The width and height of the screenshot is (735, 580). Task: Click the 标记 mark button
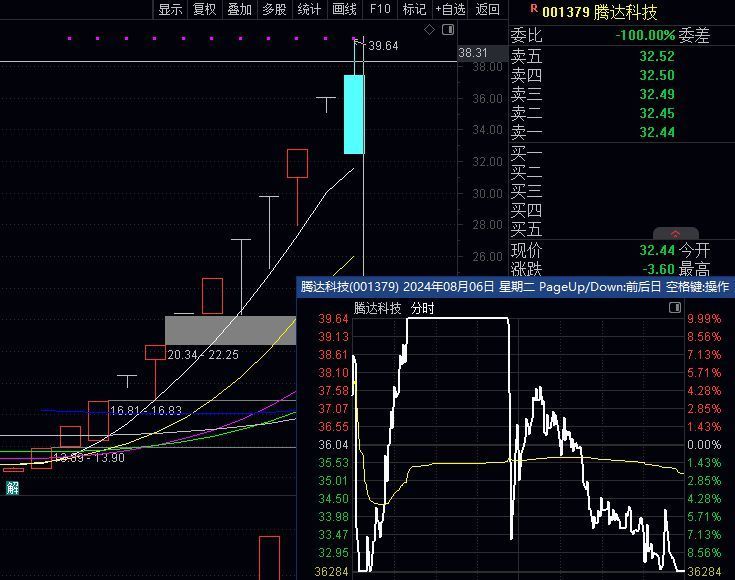point(414,9)
